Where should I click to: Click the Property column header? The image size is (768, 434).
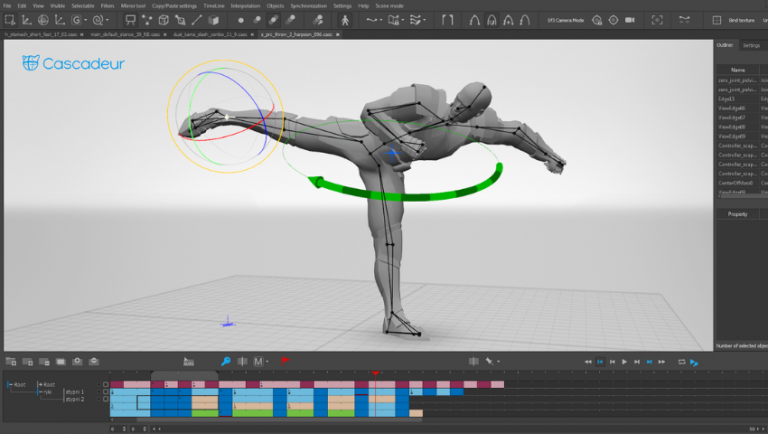click(x=738, y=214)
